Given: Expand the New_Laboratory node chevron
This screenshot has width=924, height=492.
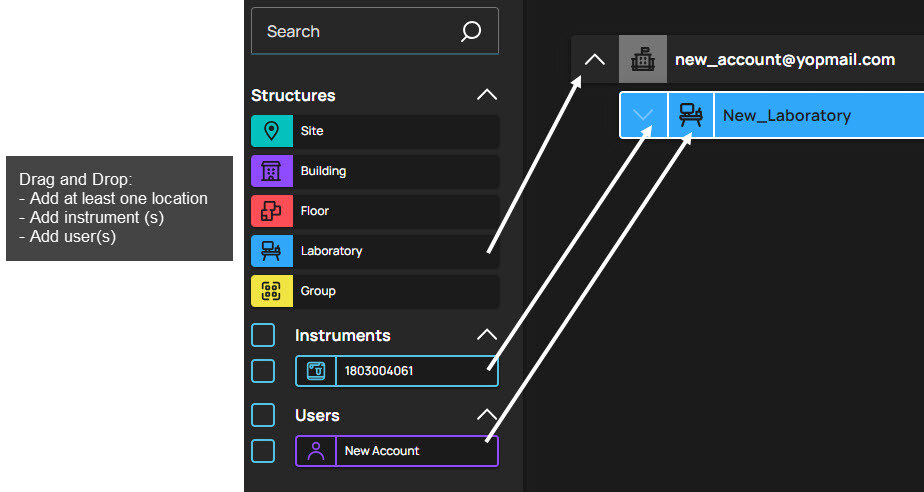Looking at the screenshot, I should [x=644, y=115].
